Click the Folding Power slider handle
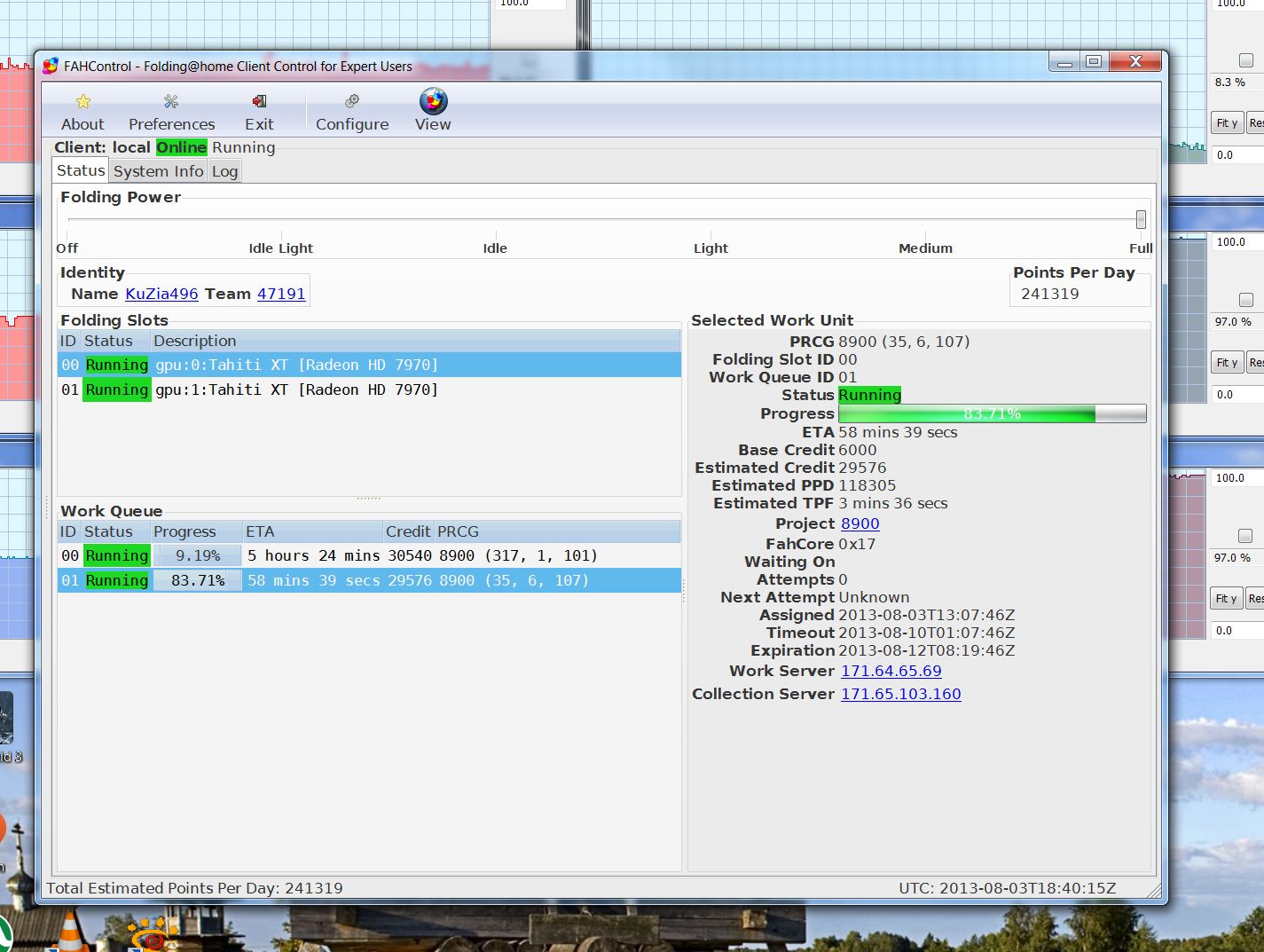 pyautogui.click(x=1141, y=219)
